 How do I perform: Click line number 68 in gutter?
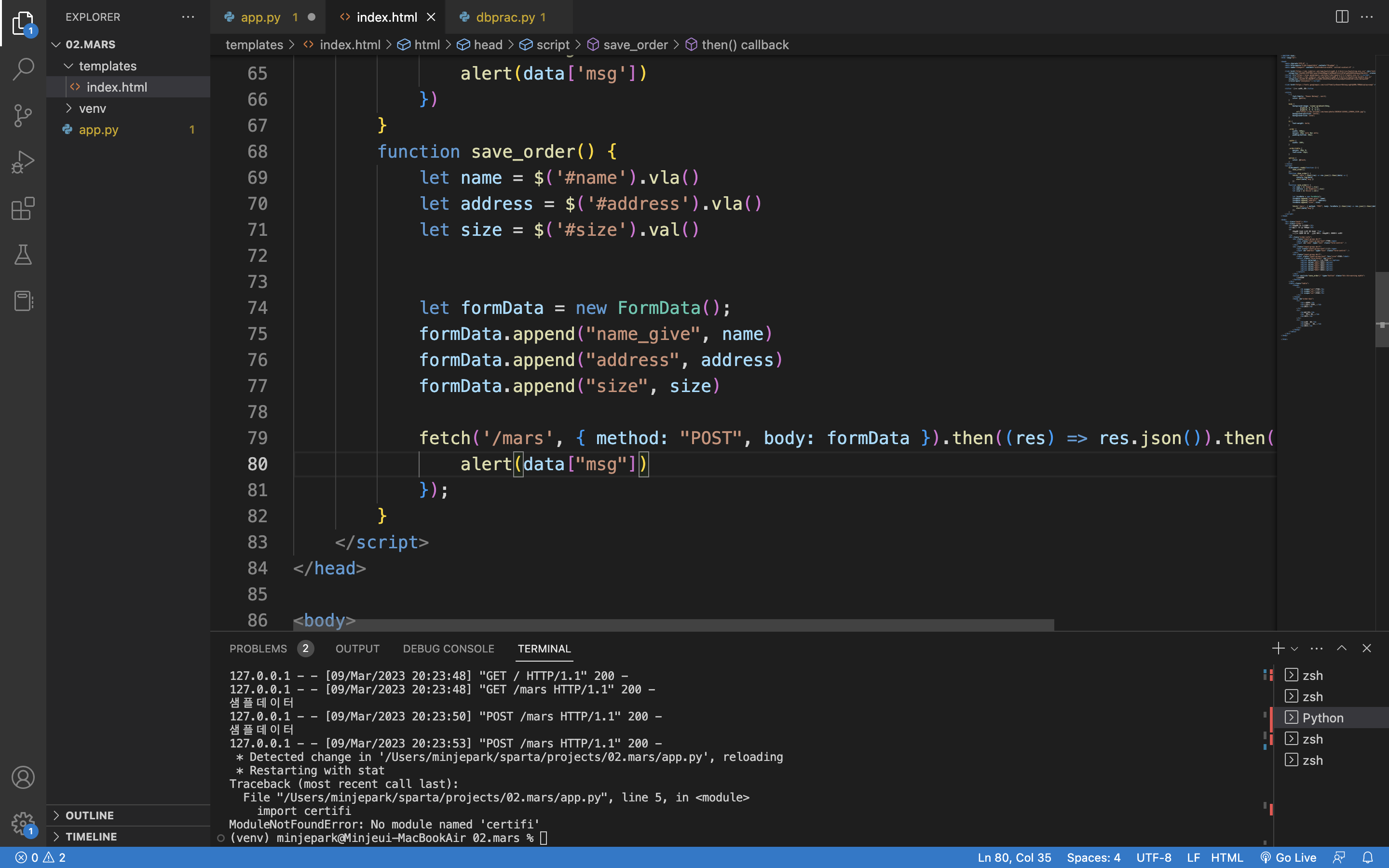[x=258, y=151]
